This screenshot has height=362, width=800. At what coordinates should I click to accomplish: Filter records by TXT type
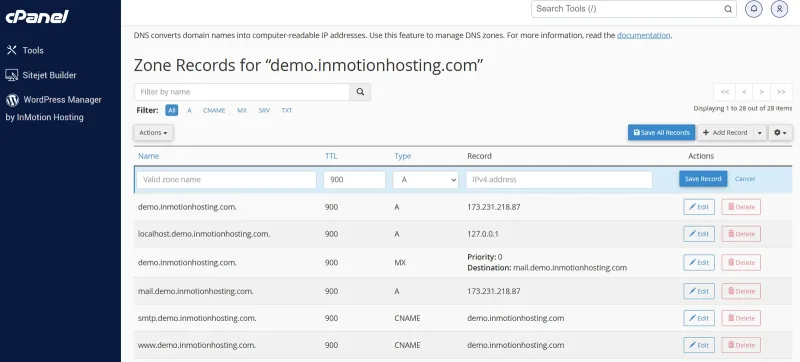point(287,110)
